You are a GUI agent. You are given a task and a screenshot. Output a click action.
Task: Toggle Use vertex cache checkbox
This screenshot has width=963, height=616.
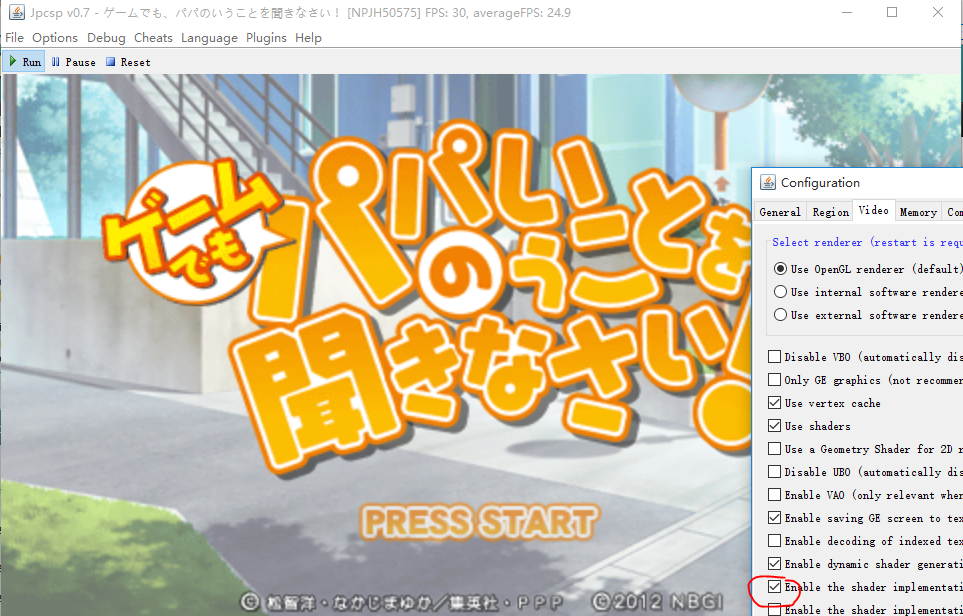tap(774, 402)
